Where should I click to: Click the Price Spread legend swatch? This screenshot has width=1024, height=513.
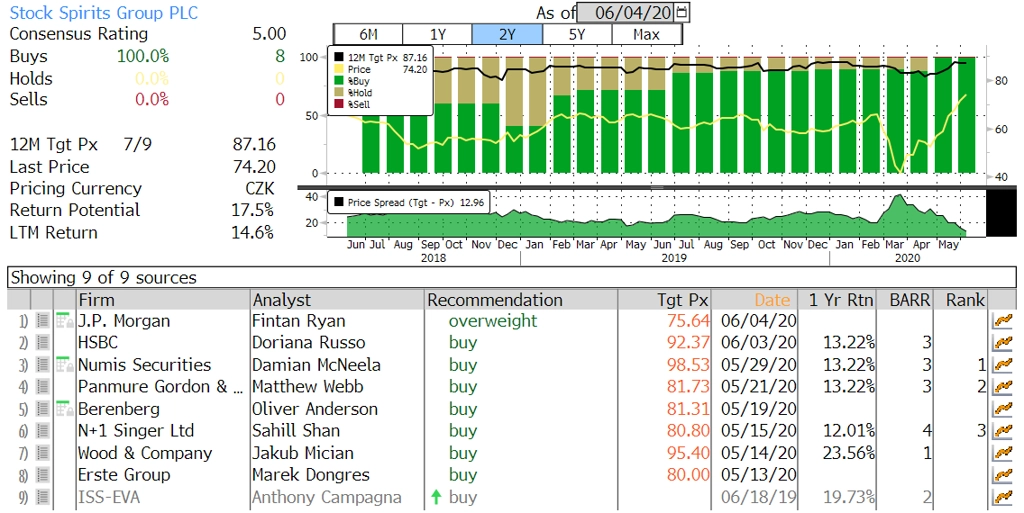click(338, 202)
